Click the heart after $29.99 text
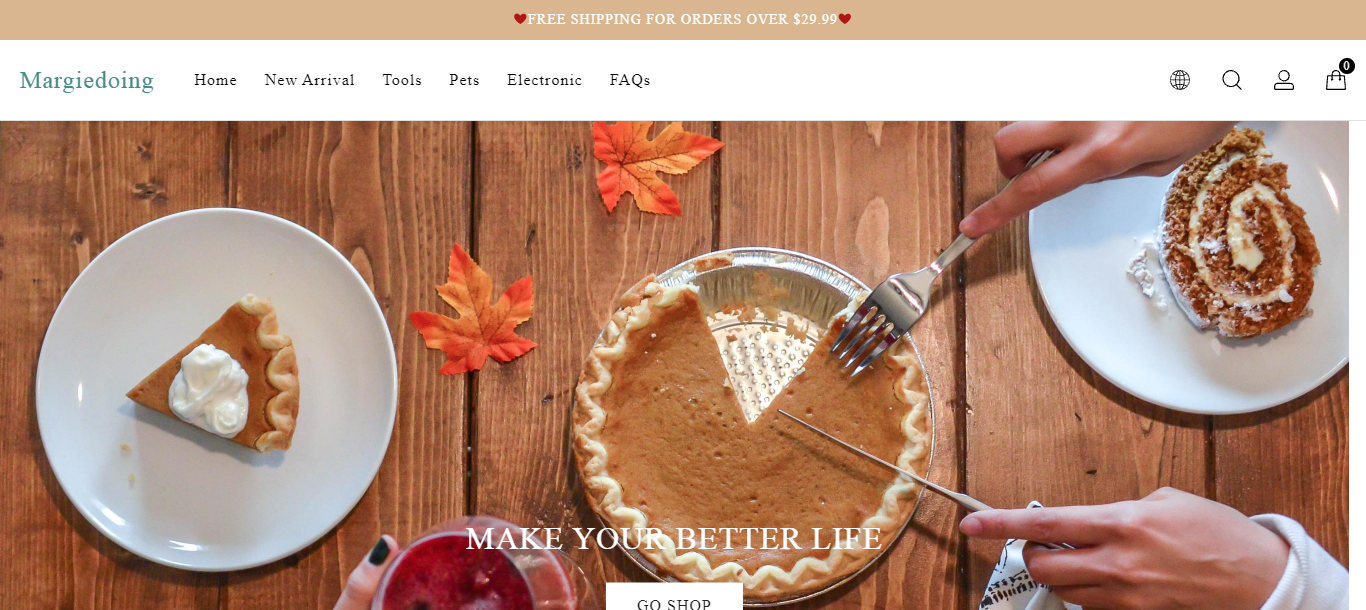 pos(845,19)
